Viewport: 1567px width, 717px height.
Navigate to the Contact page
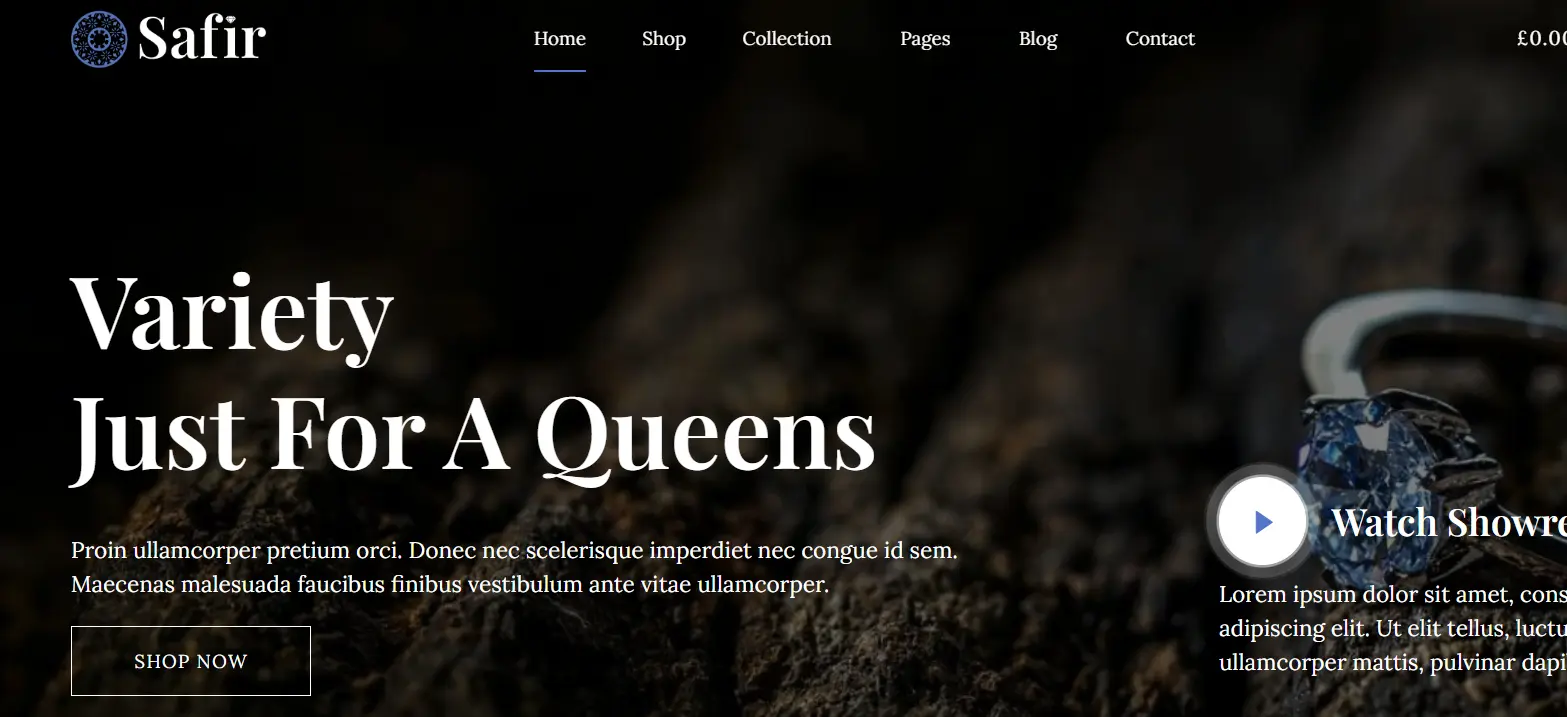[1159, 39]
